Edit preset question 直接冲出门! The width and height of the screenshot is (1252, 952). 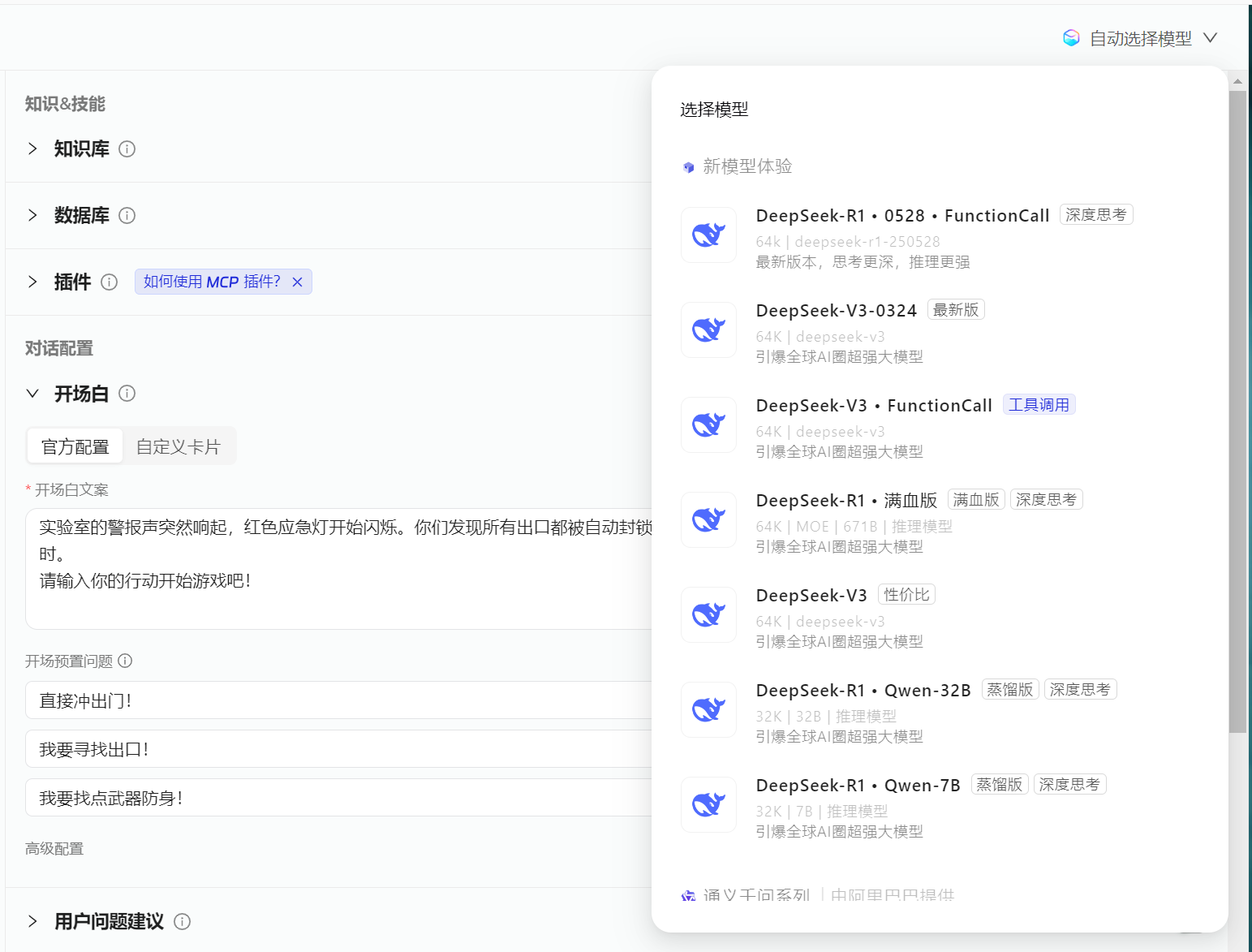tap(339, 700)
